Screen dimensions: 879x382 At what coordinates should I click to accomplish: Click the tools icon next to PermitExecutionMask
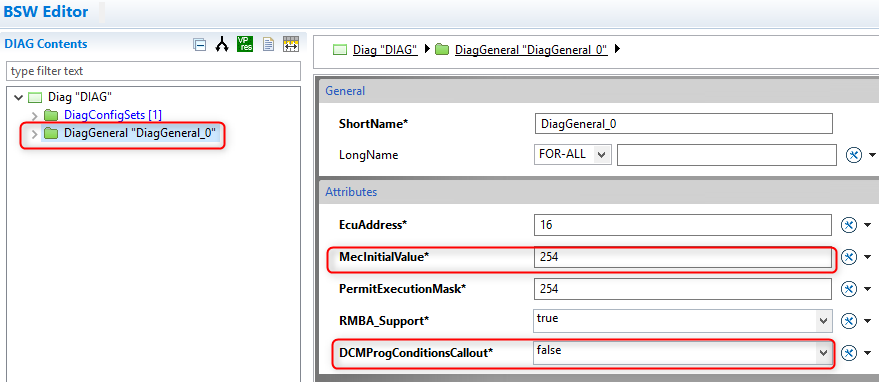pyautogui.click(x=849, y=289)
